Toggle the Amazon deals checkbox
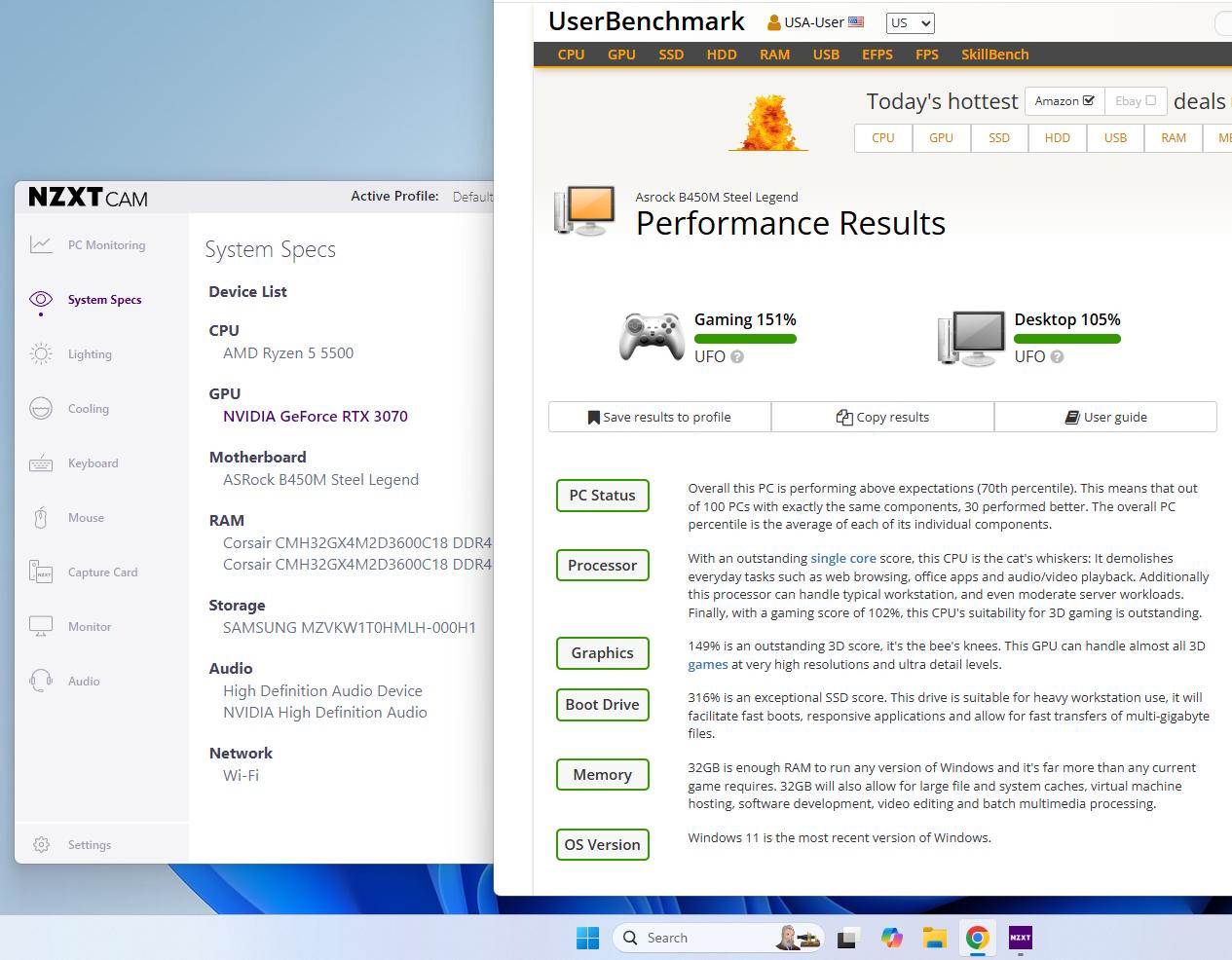Viewport: 1232px width, 960px height. tap(1089, 100)
